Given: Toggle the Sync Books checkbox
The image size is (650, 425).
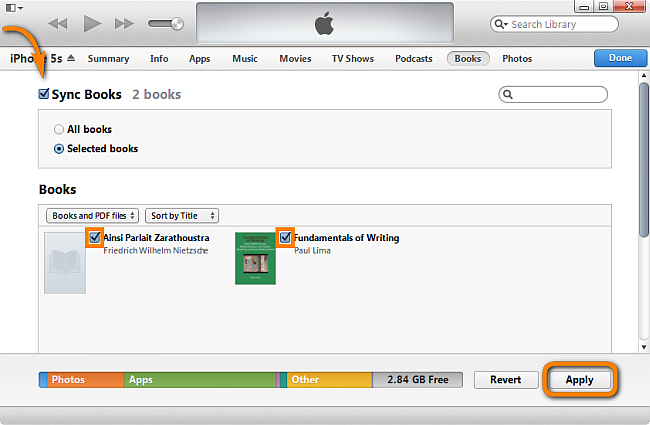Looking at the screenshot, I should tap(44, 94).
